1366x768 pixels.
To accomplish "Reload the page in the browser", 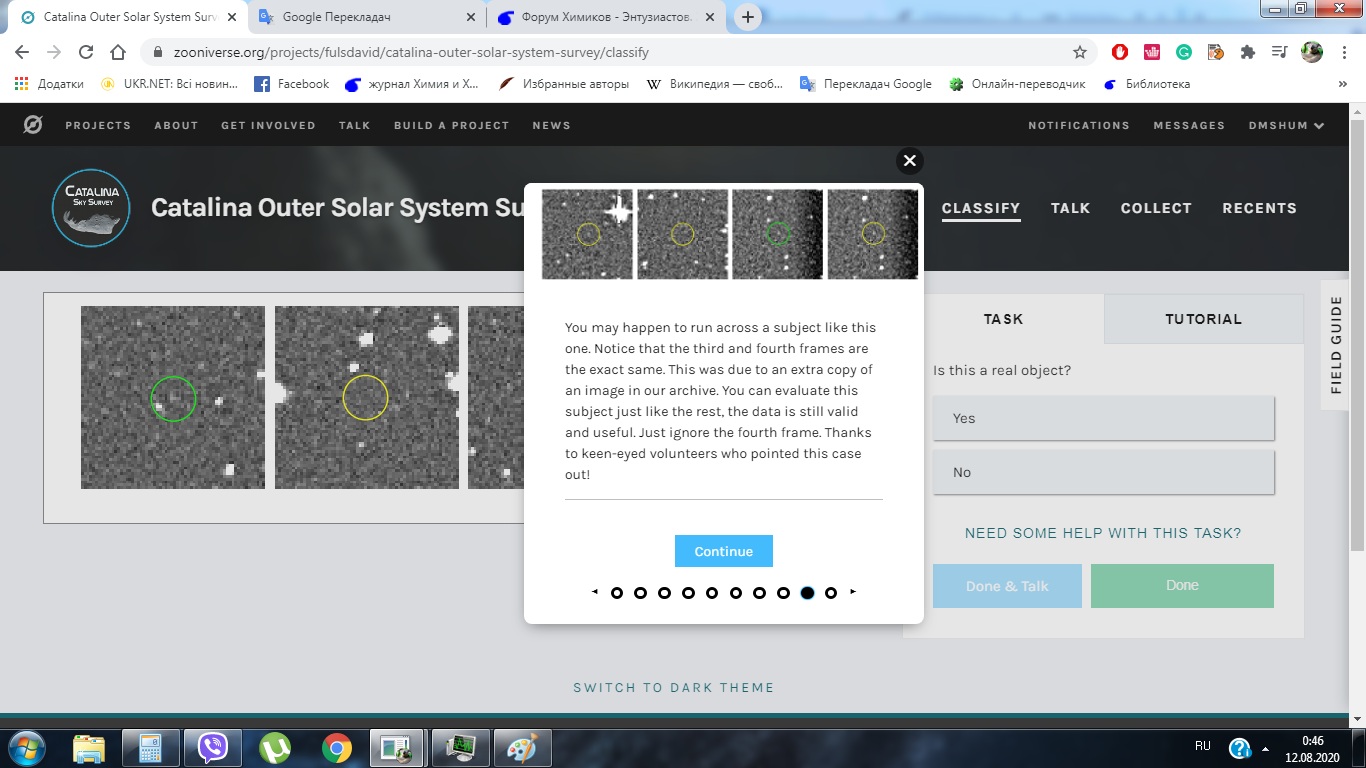I will [86, 52].
